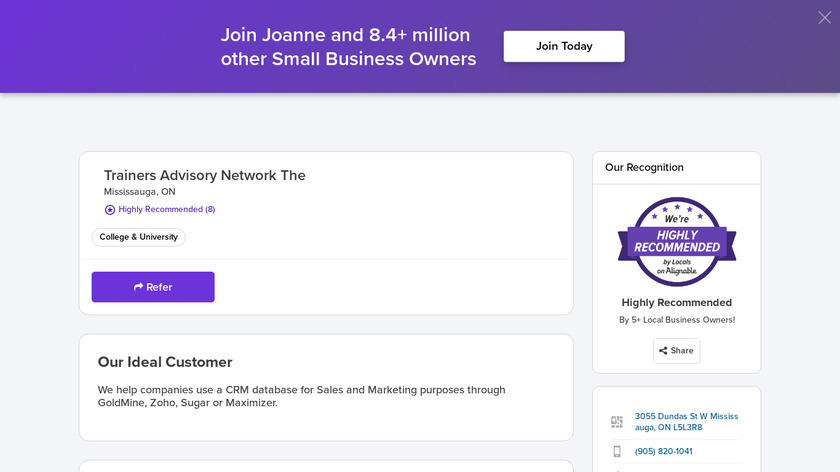
Task: Click the arrow icon in the Refer button
Action: [138, 287]
